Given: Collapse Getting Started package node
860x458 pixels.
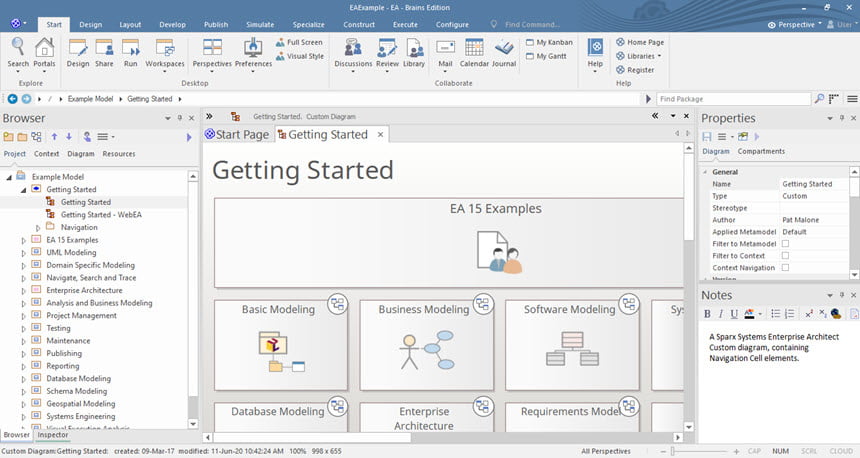Looking at the screenshot, I should tap(24, 190).
